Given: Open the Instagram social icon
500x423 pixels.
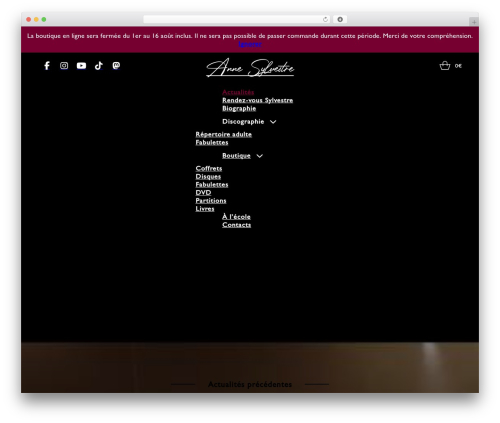Looking at the screenshot, I should pyautogui.click(x=64, y=66).
